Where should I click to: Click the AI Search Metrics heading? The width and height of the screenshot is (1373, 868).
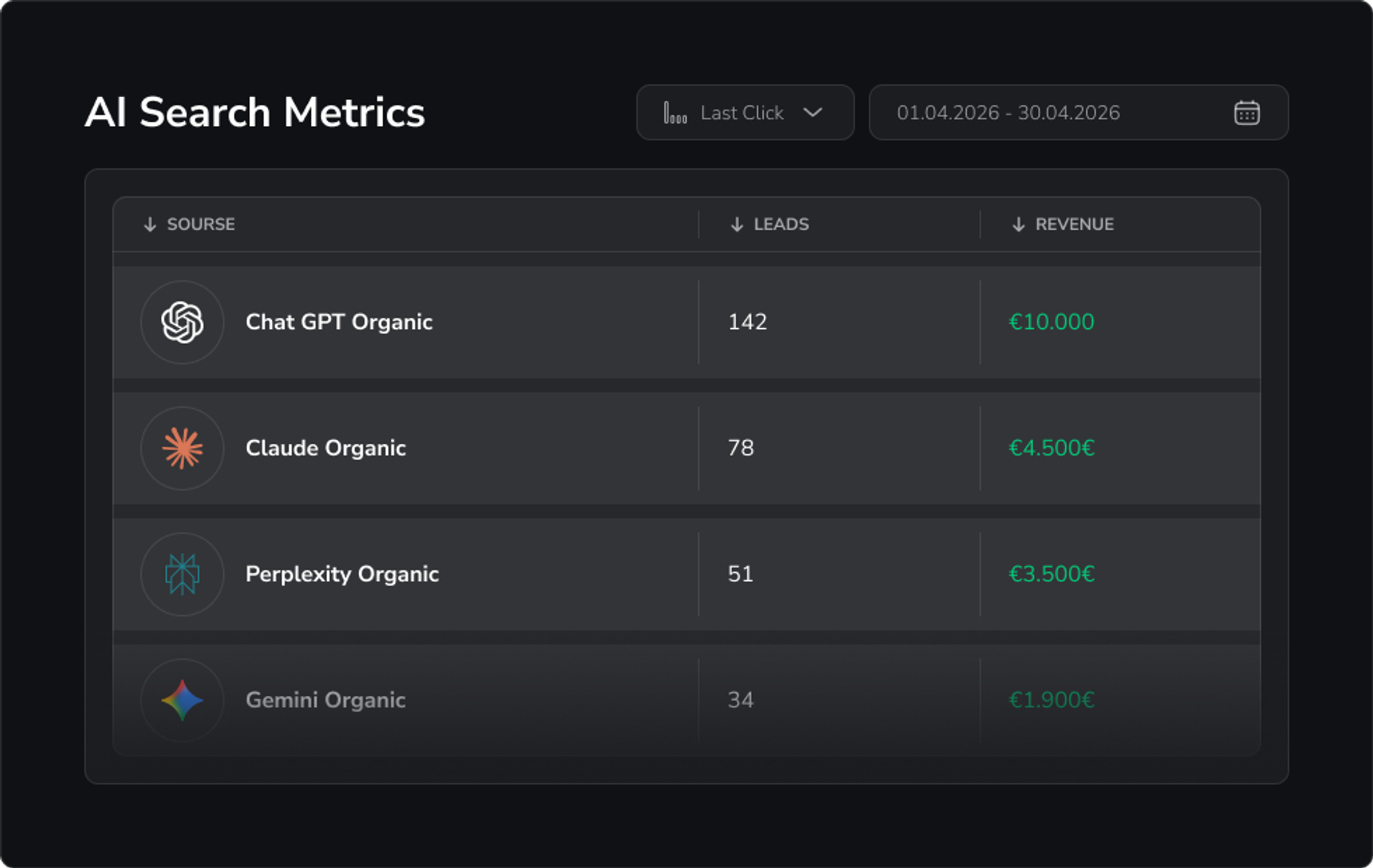tap(255, 112)
